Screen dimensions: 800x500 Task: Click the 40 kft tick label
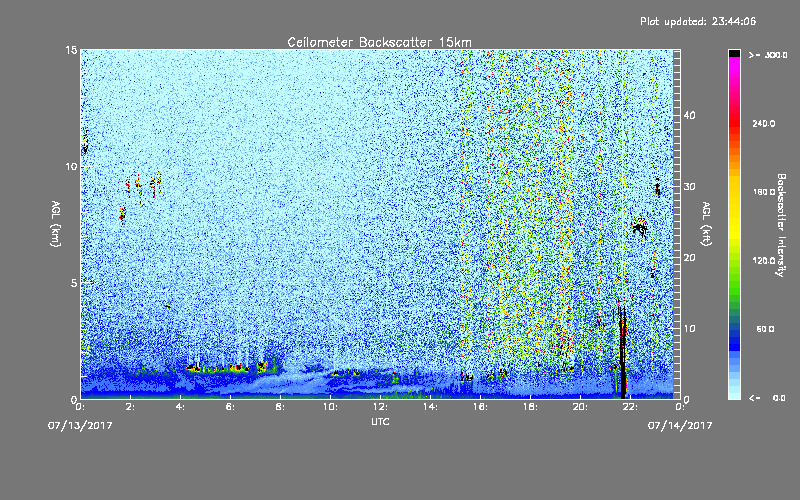click(x=689, y=115)
